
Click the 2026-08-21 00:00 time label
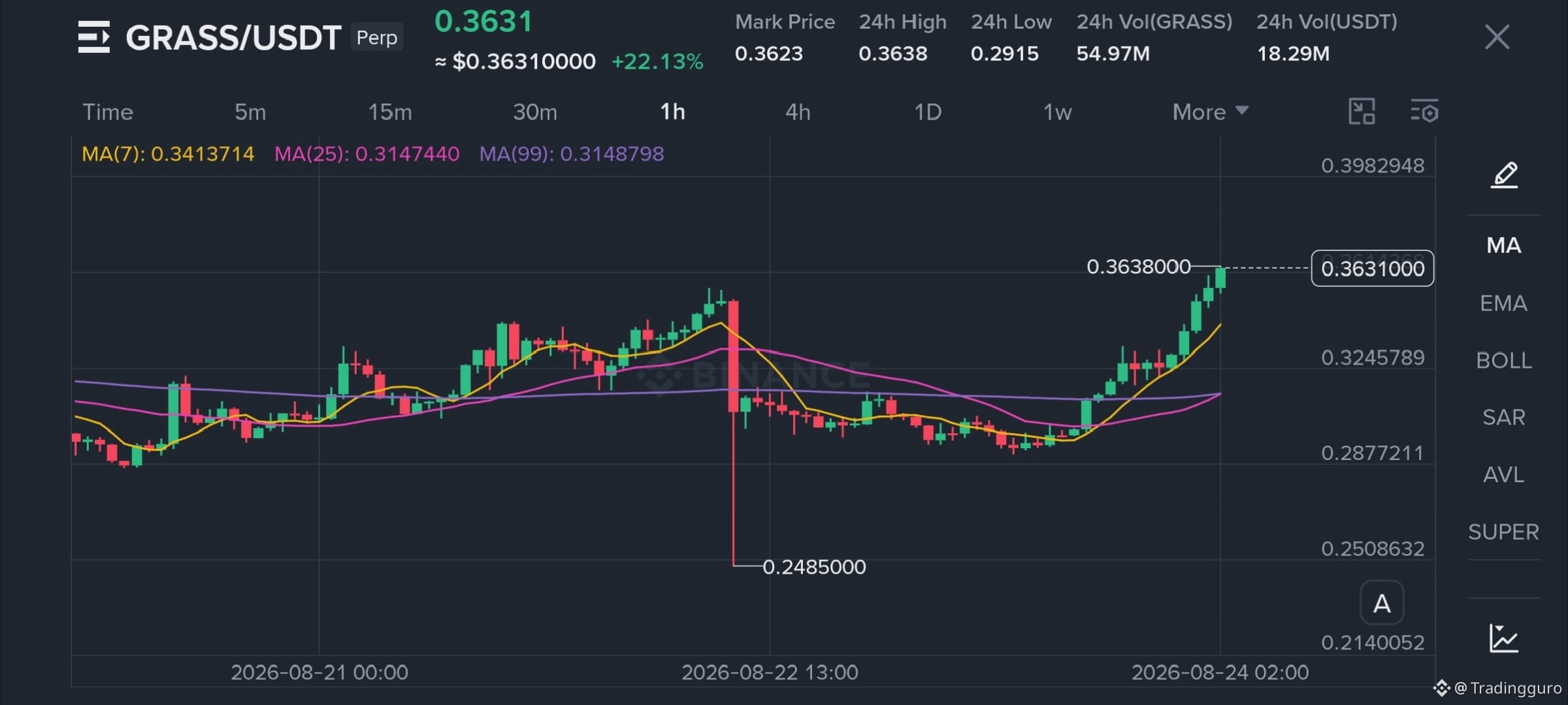tap(319, 672)
